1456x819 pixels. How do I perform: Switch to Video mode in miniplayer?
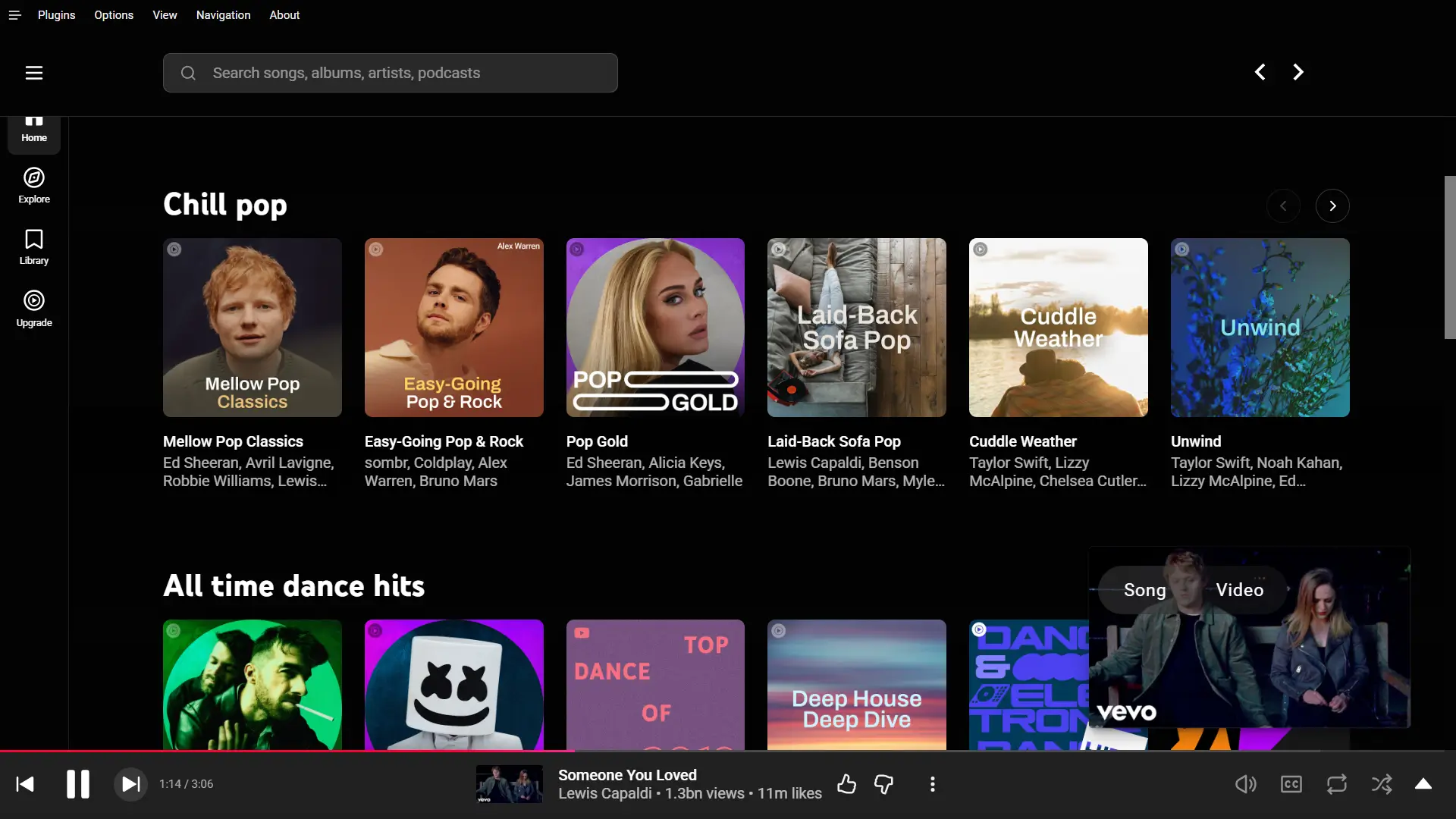[x=1240, y=590]
